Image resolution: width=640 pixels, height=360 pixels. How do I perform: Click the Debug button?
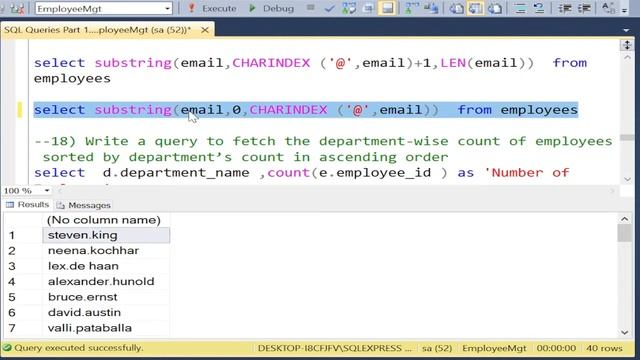point(271,8)
